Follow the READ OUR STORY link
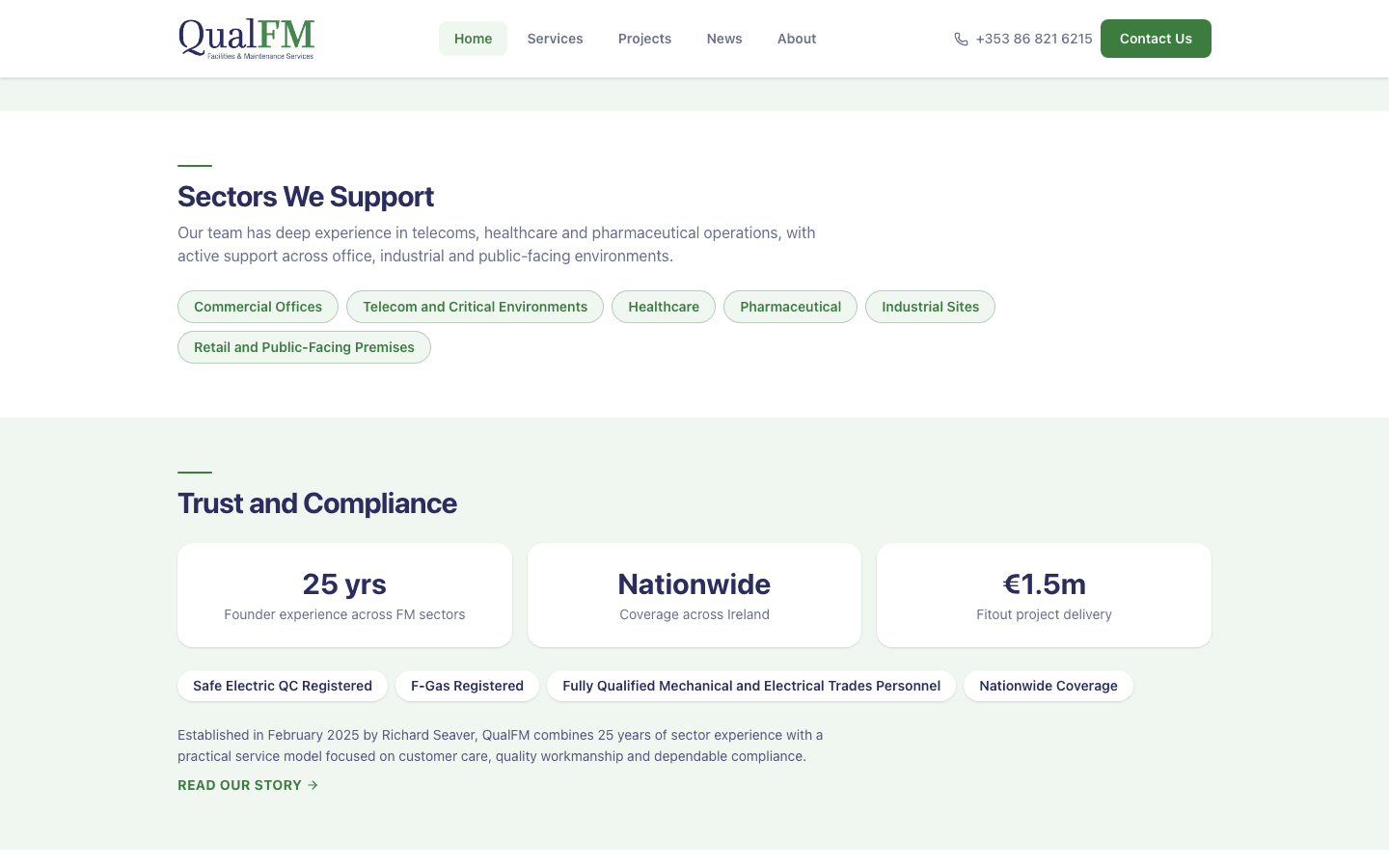Screen dimensions: 1389x868 (x=248, y=785)
